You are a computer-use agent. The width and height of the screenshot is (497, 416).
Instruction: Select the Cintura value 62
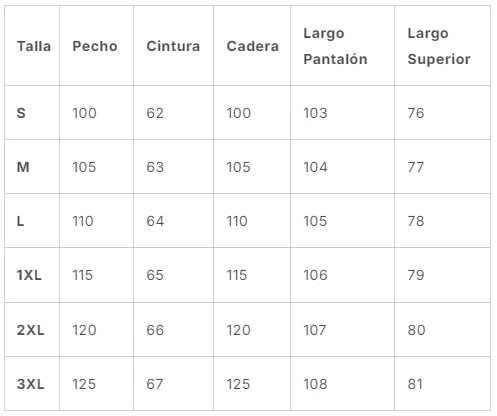coord(155,113)
